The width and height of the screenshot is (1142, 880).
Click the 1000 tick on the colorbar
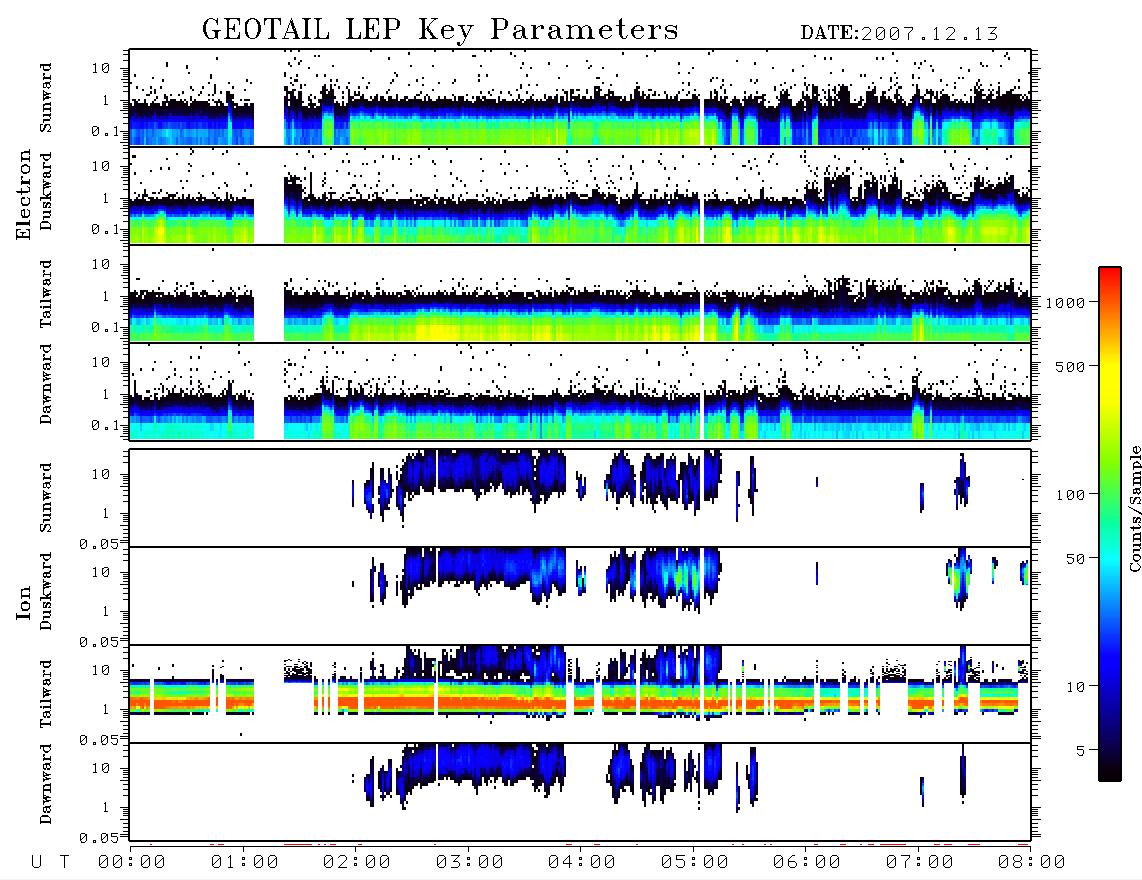(x=1066, y=303)
